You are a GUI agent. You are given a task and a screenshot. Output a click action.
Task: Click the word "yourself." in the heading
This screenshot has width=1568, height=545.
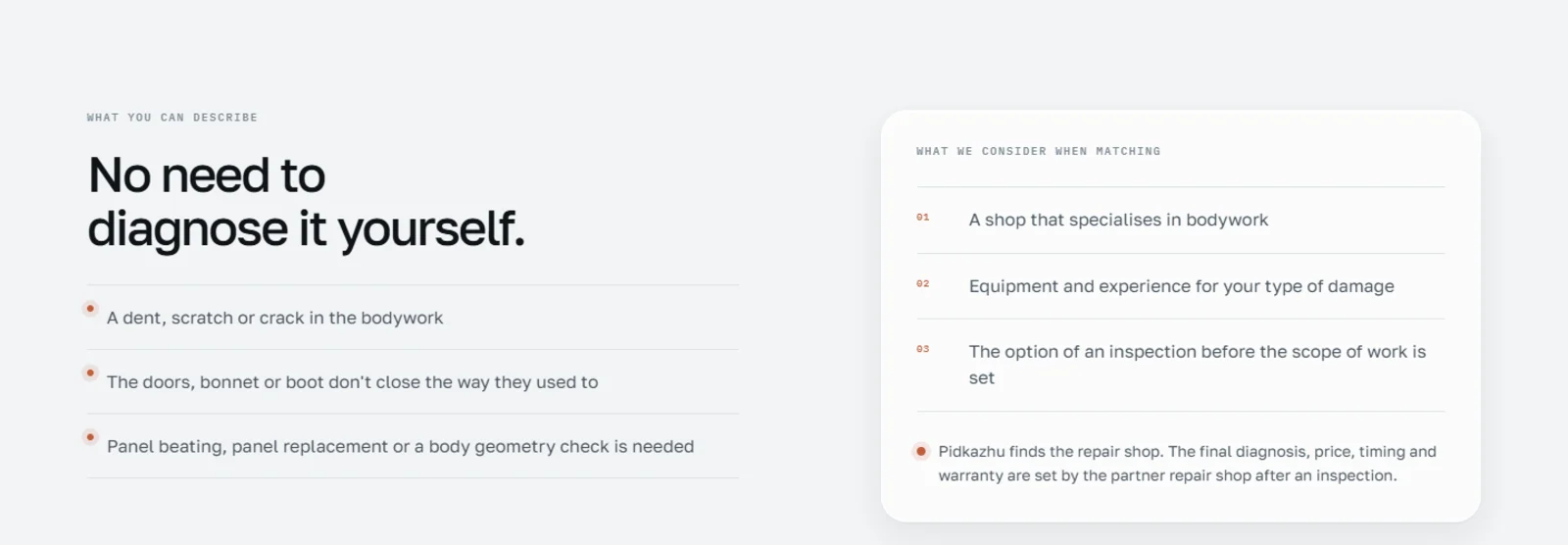click(431, 229)
